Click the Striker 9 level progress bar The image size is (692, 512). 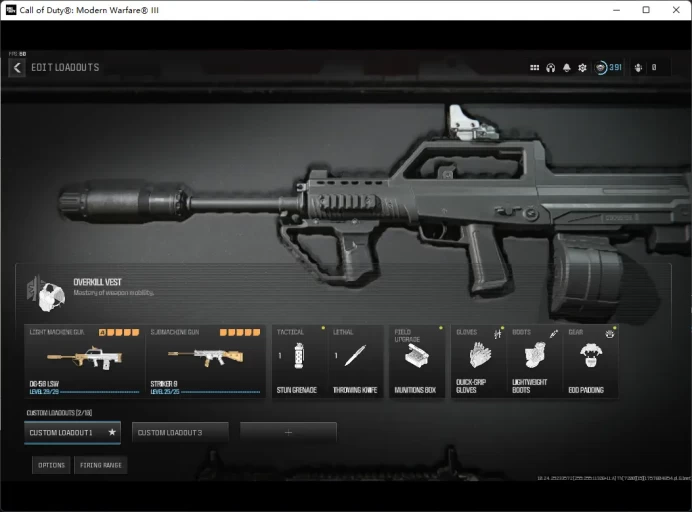pos(221,392)
